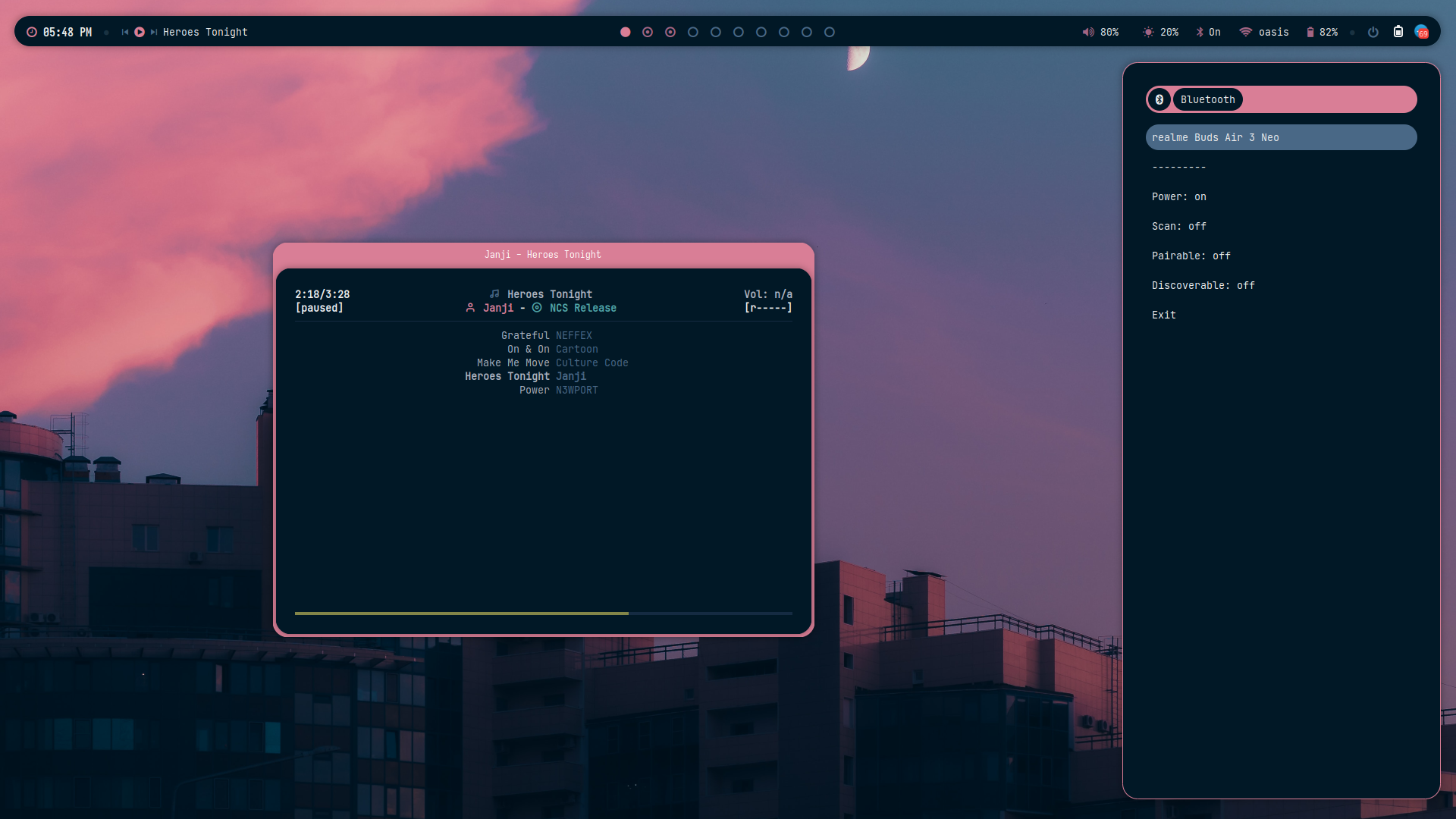This screenshot has height=819, width=1456.
Task: Click Exit in the Bluetooth menu
Action: [x=1163, y=315]
